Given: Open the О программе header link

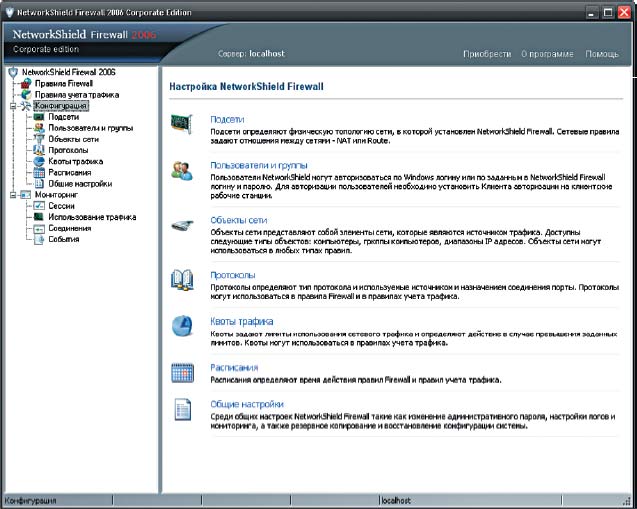Looking at the screenshot, I should [x=548, y=53].
